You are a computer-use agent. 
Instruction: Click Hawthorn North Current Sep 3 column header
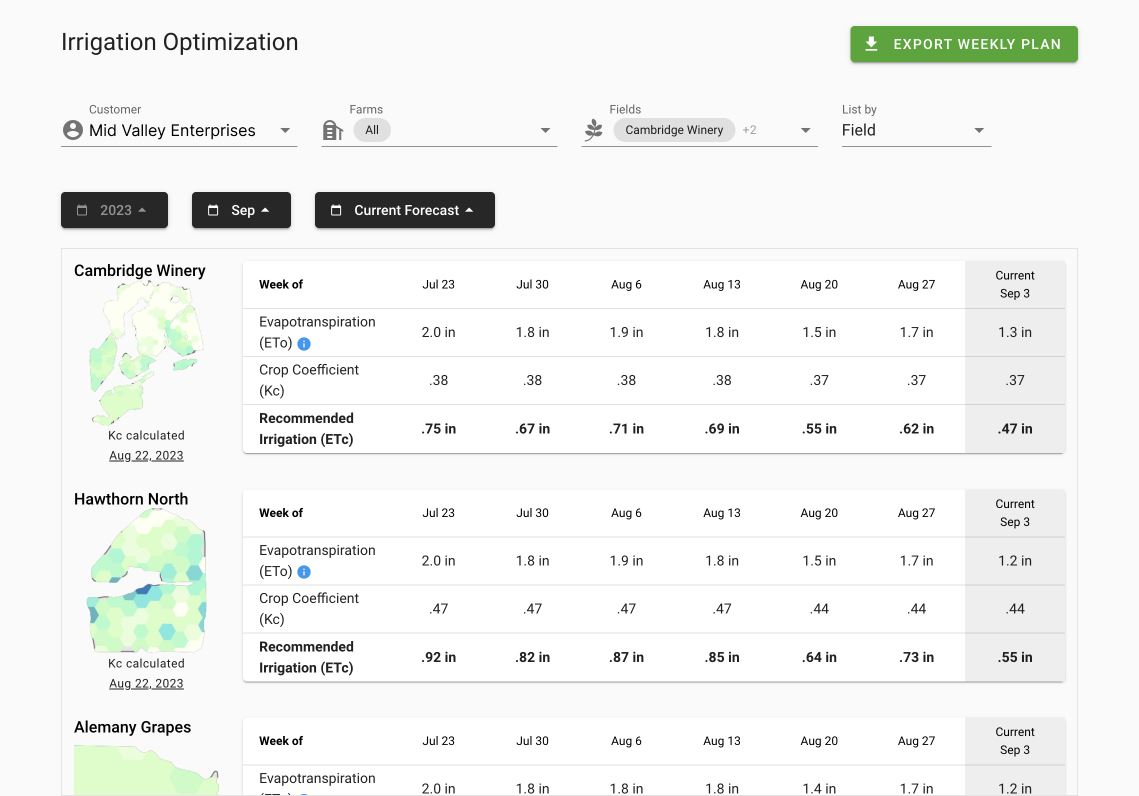(x=1015, y=513)
